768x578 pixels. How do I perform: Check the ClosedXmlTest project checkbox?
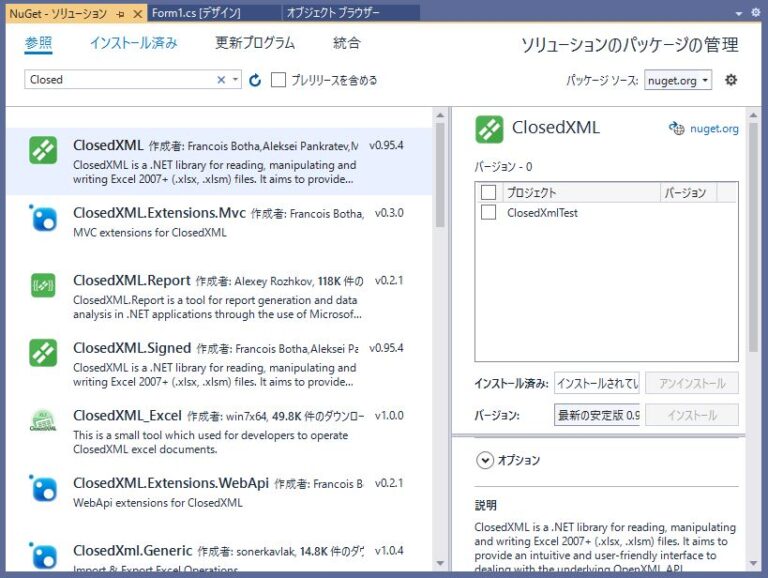tap(488, 213)
